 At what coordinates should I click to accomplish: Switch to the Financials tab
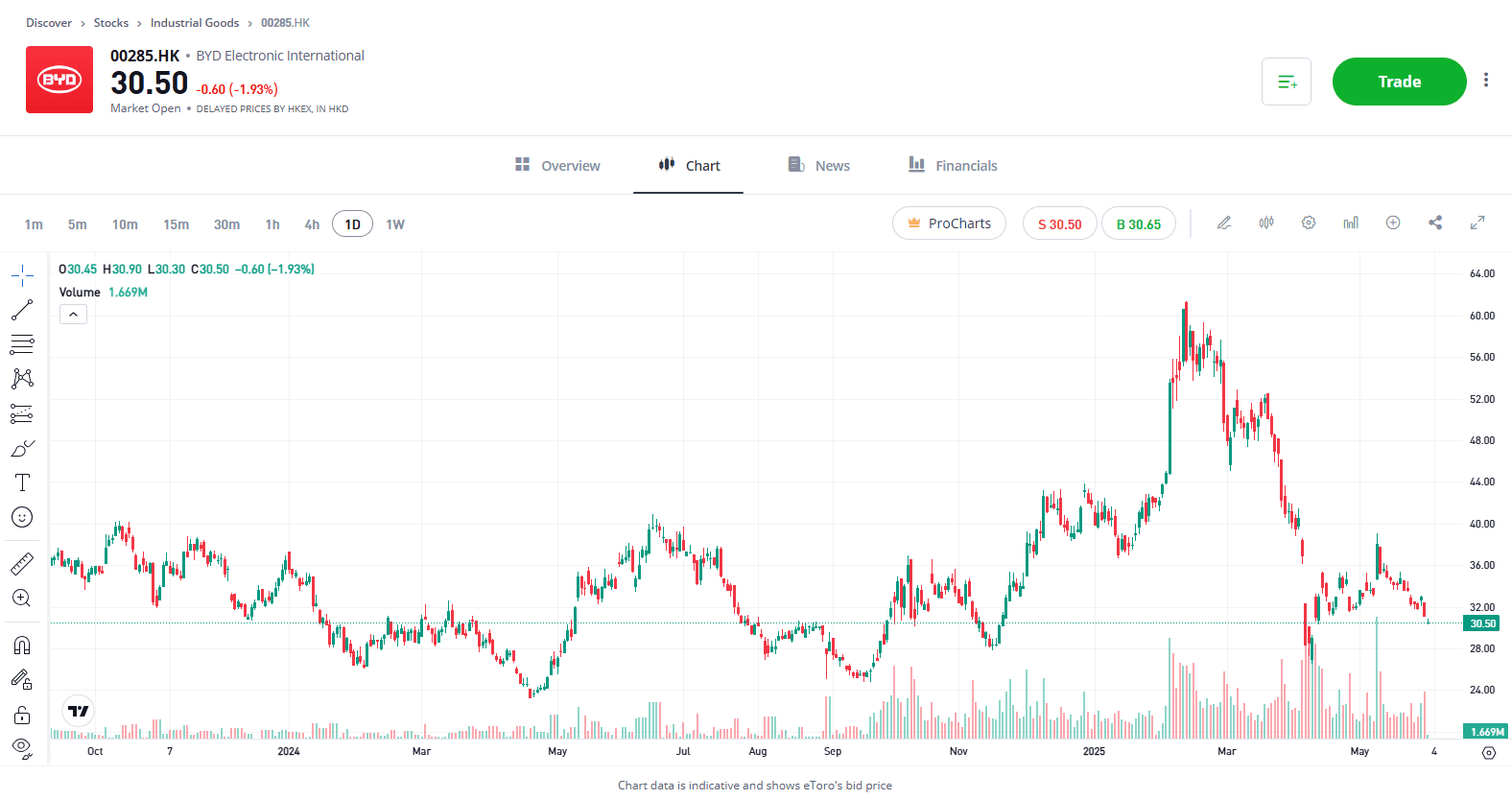click(953, 165)
